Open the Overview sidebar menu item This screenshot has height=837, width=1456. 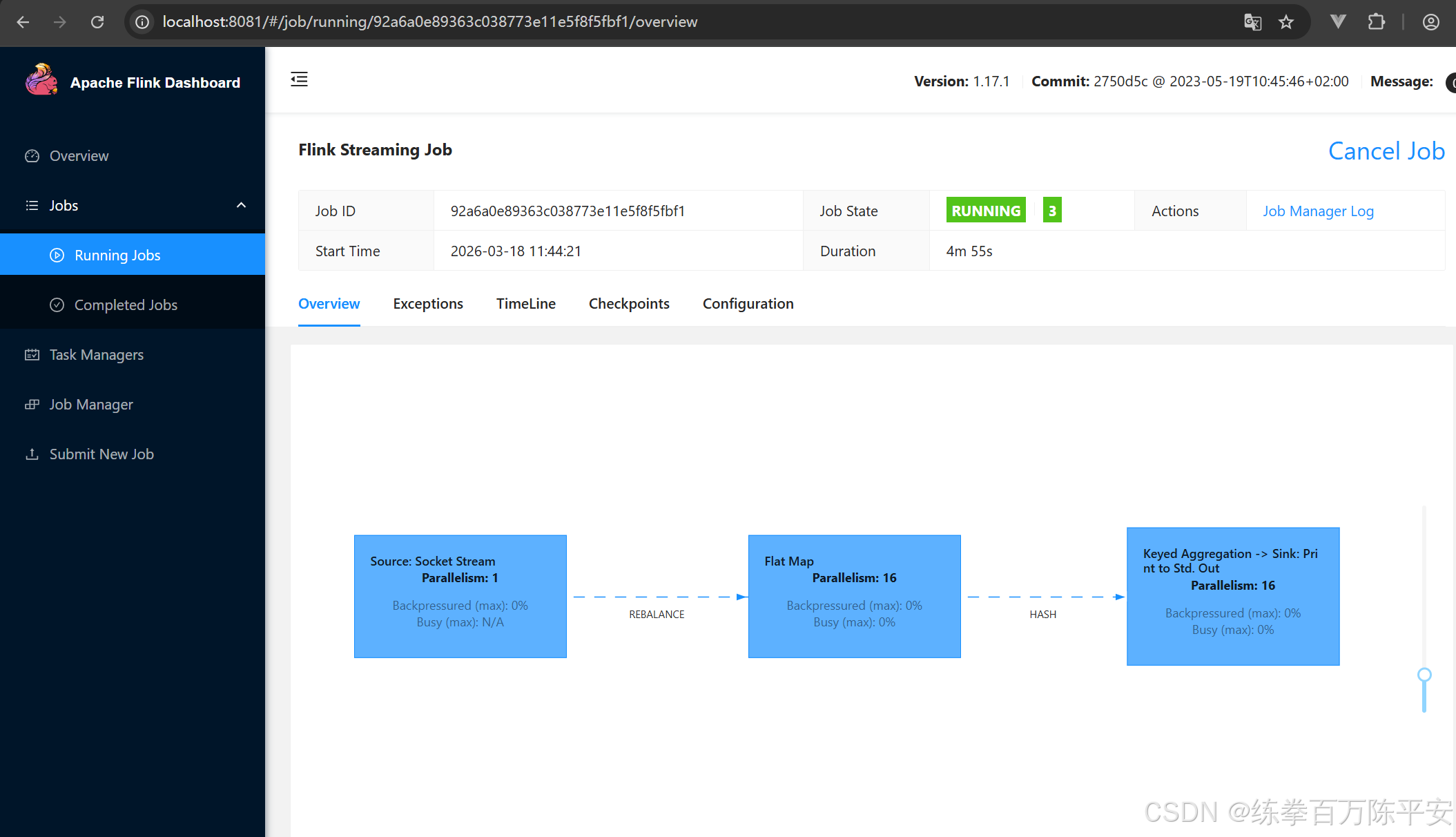pos(79,156)
